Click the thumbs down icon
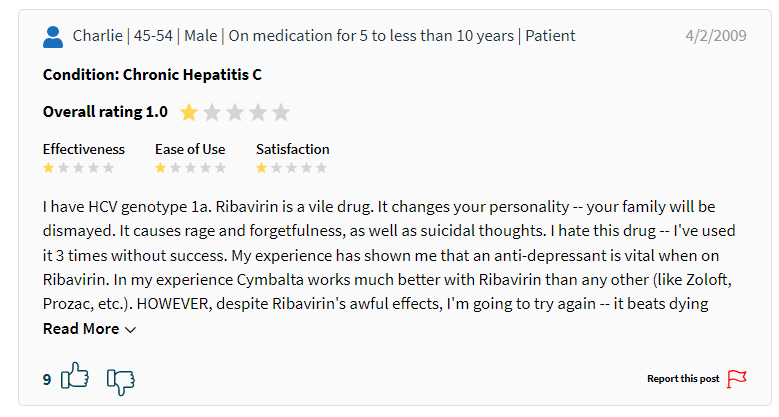This screenshot has height=417, width=779. click(121, 382)
